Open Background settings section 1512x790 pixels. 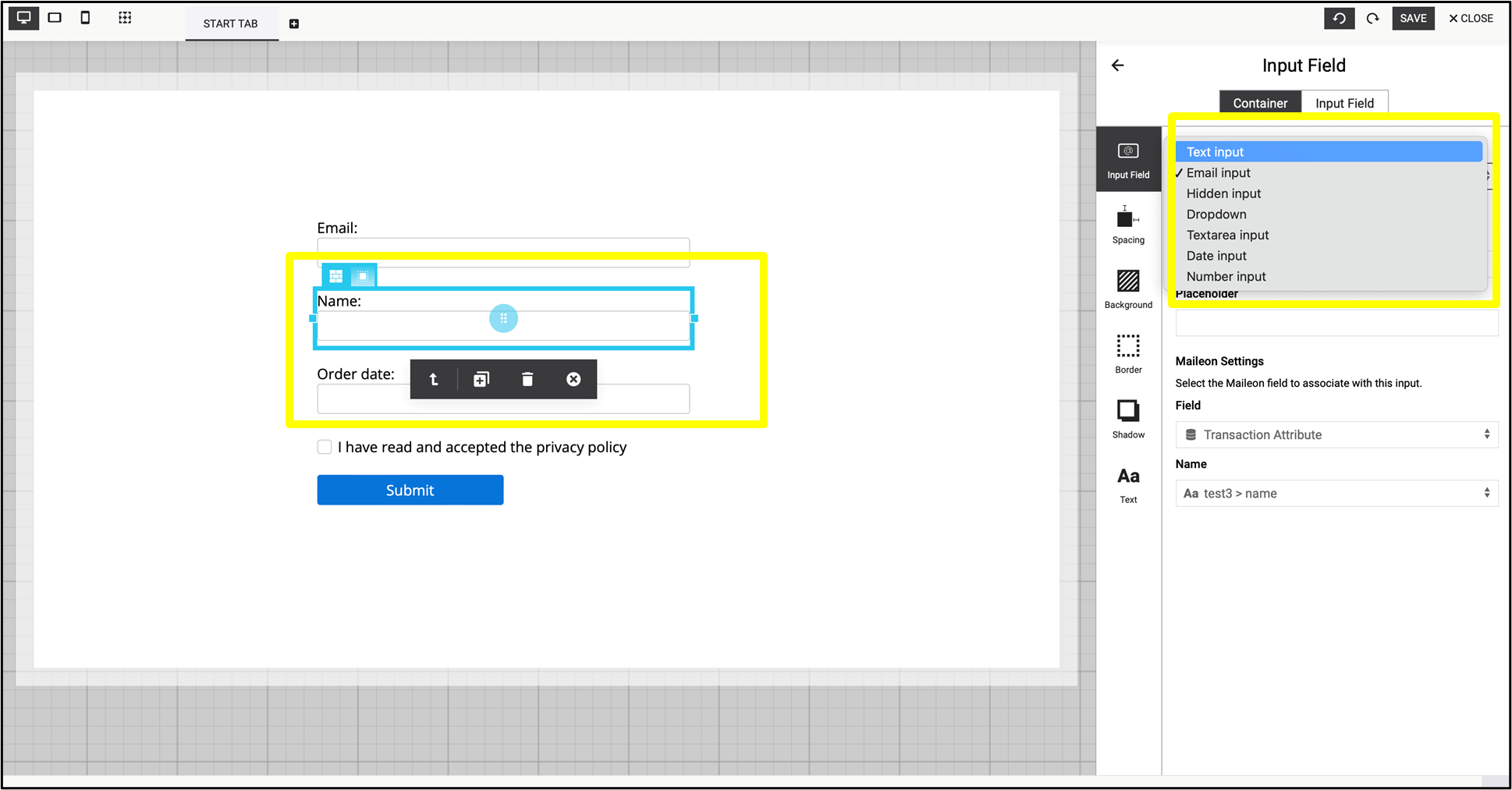click(x=1128, y=289)
